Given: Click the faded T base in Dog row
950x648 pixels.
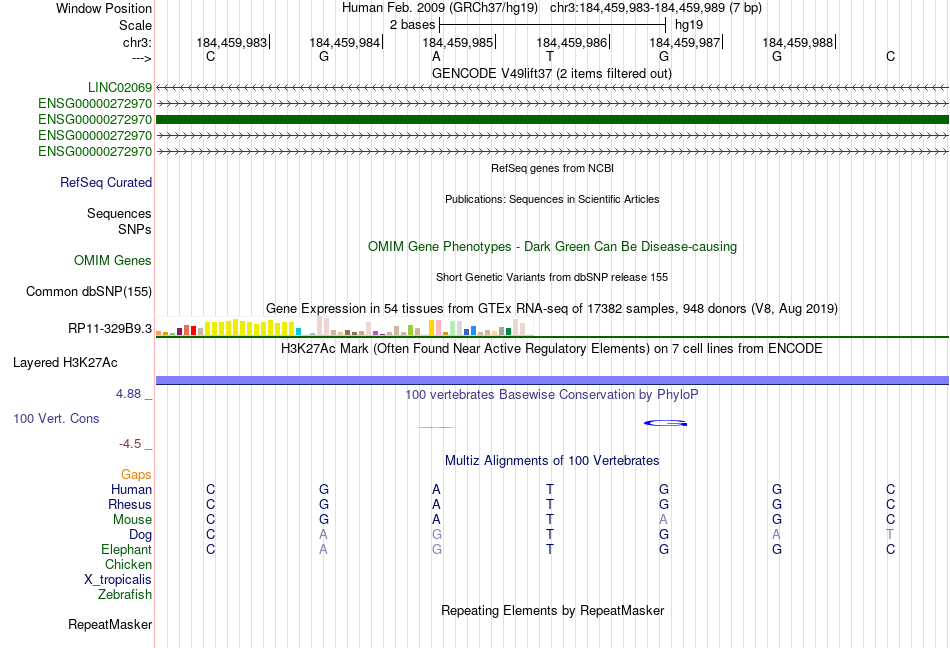Looking at the screenshot, I should 890,534.
